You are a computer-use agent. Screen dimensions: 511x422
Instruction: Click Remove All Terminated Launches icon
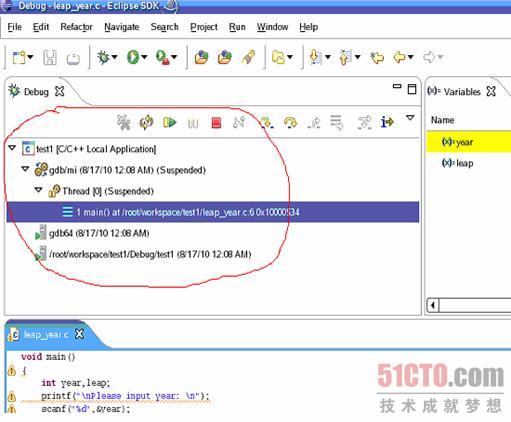[124, 123]
